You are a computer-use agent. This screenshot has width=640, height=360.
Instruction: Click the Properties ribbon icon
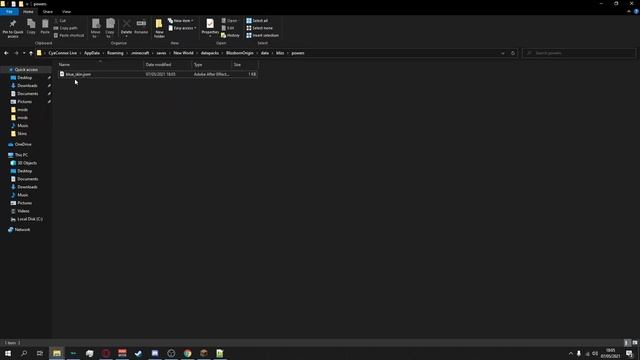click(210, 27)
